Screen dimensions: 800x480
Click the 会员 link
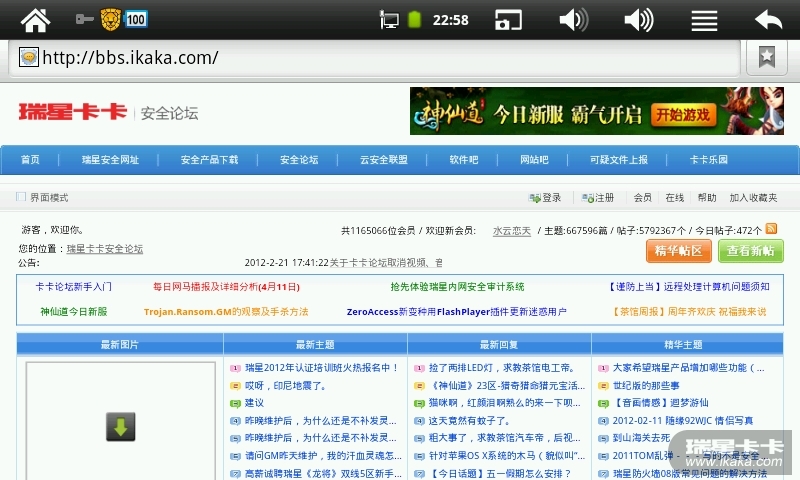tap(642, 197)
